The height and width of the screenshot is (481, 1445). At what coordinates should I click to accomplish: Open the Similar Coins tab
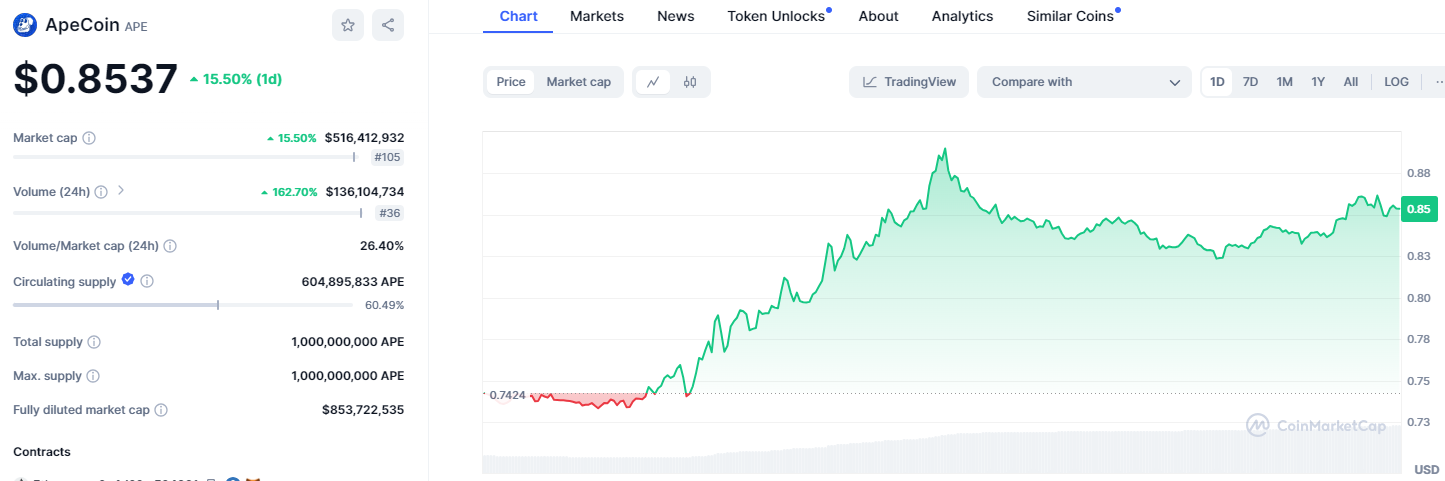click(x=1071, y=16)
